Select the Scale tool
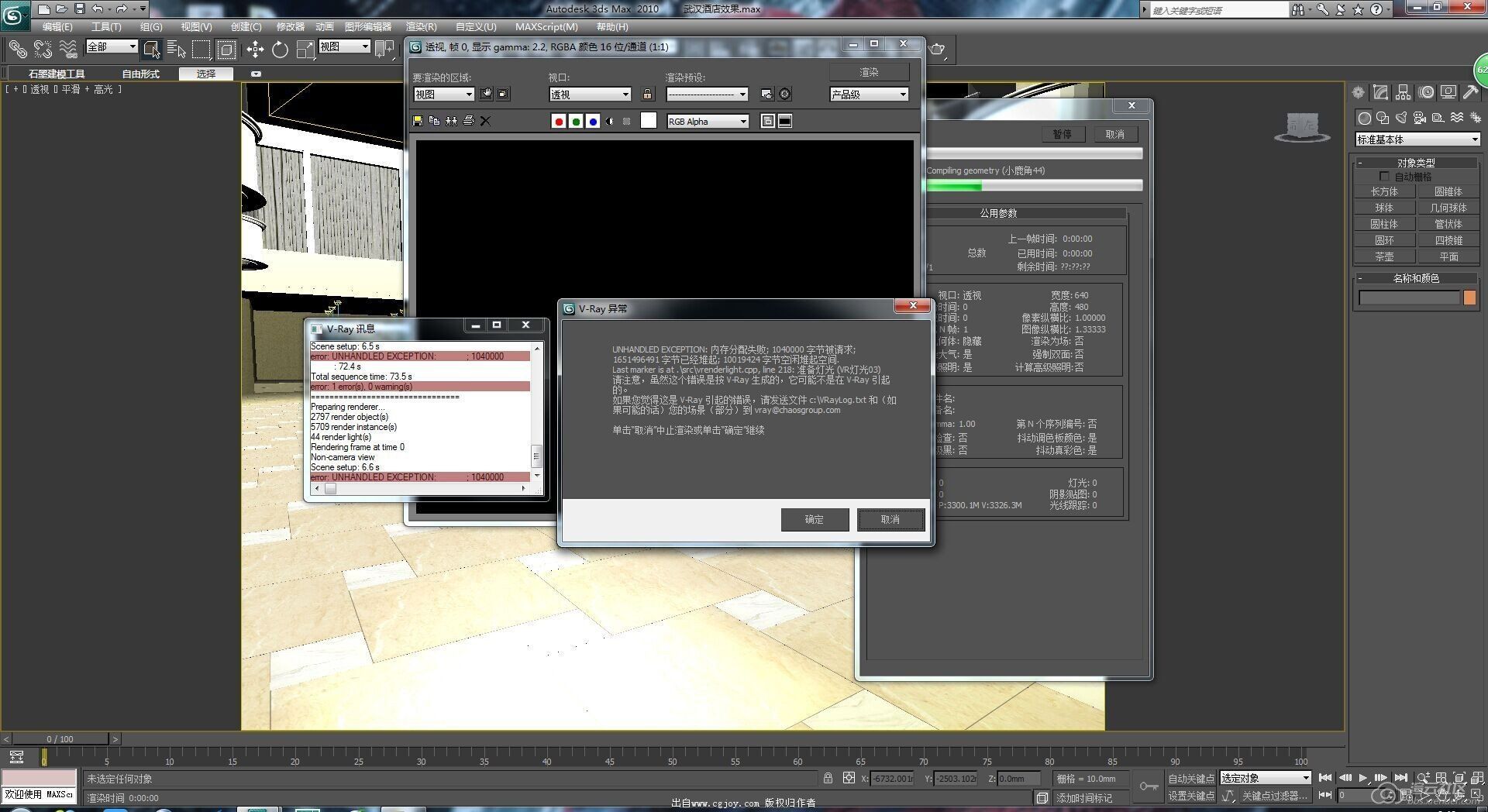 (305, 50)
